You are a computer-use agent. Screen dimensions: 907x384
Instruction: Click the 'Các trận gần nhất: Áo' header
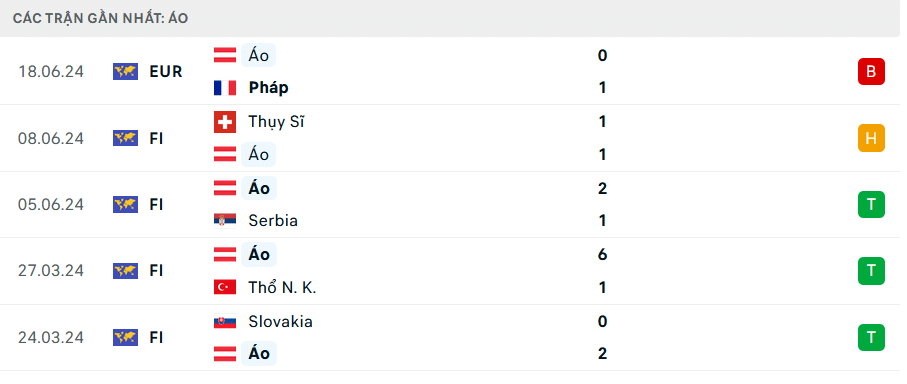(100, 19)
